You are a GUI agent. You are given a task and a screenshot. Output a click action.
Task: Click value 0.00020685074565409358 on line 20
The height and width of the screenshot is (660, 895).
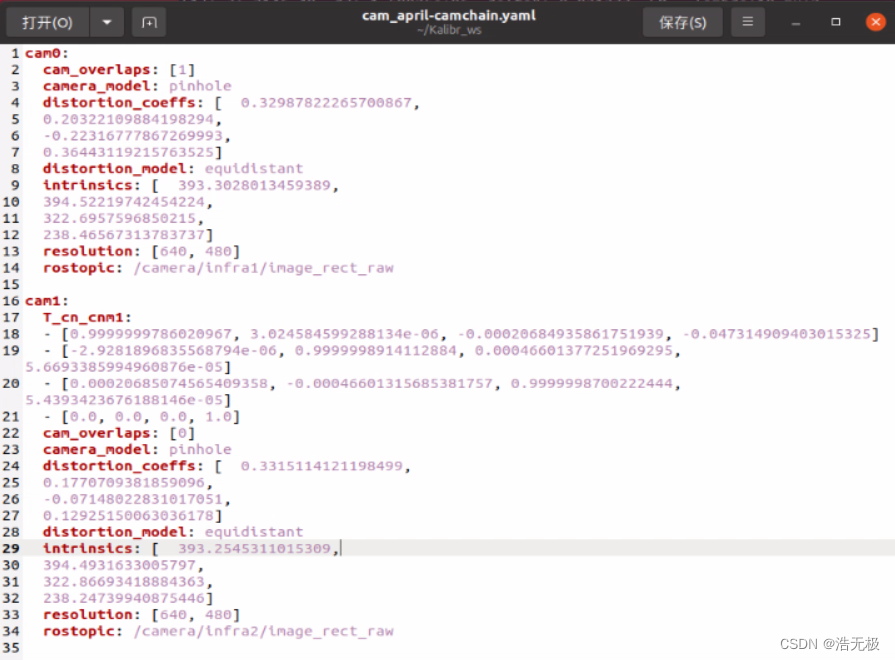point(169,384)
